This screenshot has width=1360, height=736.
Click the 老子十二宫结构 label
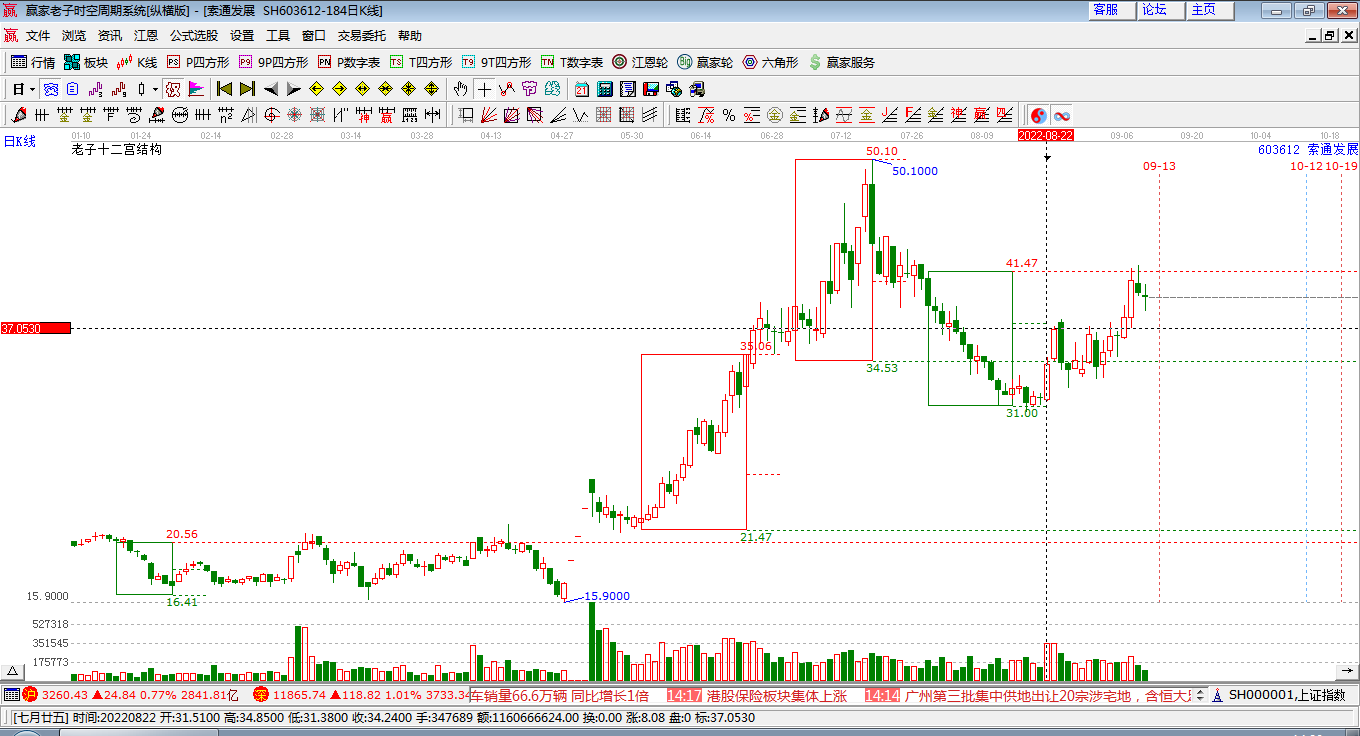(116, 149)
